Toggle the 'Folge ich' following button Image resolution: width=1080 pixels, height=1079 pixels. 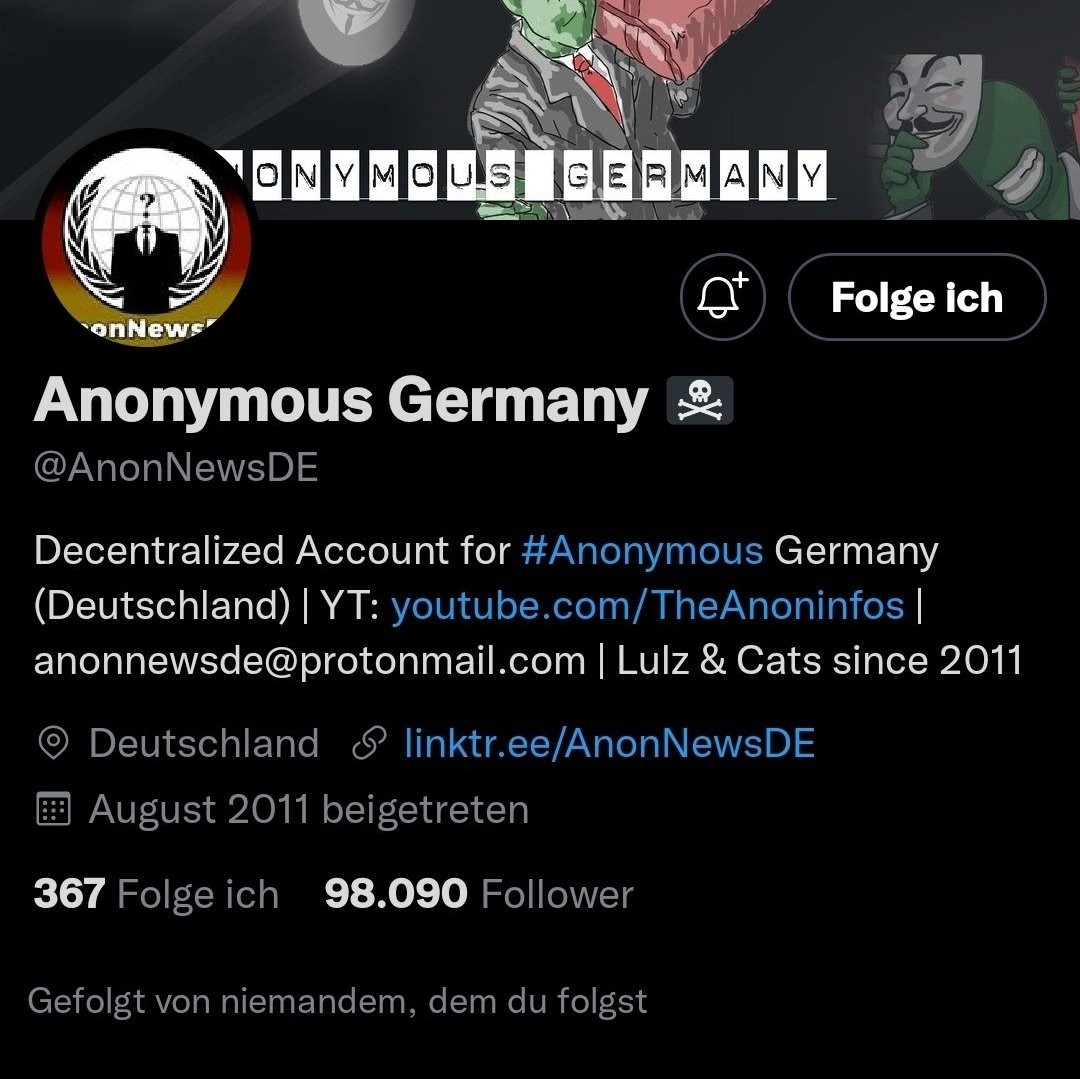pos(917,297)
